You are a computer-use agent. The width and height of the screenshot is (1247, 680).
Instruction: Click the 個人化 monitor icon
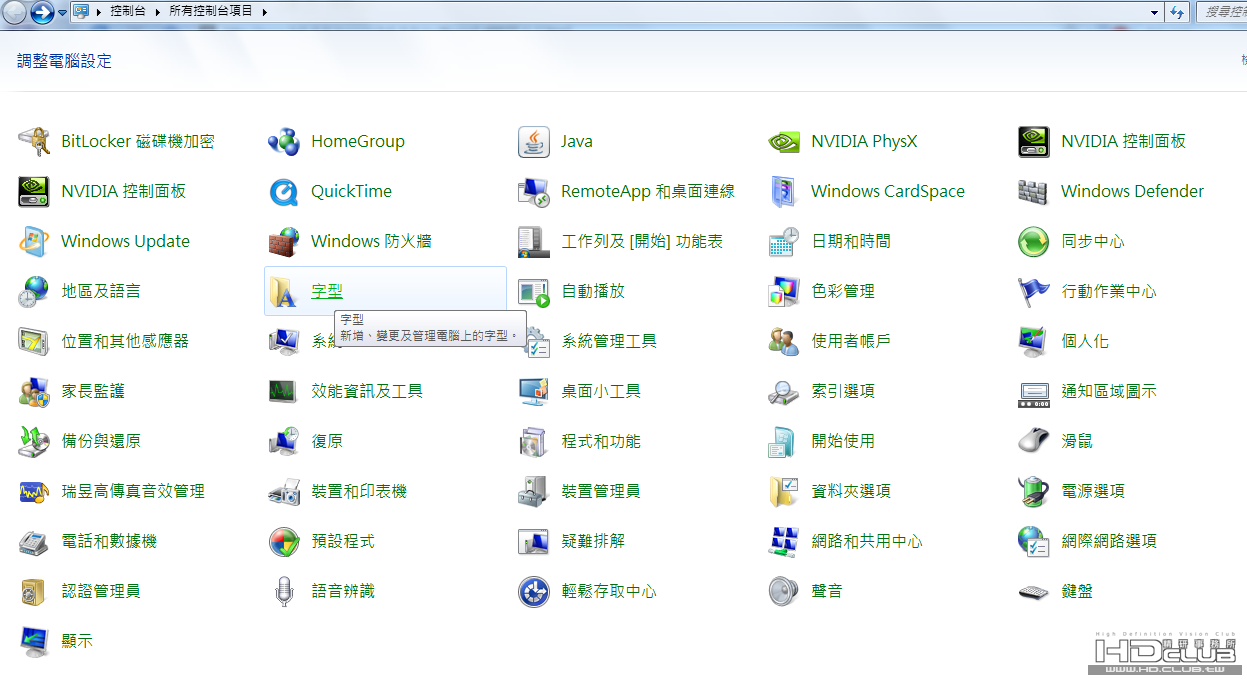click(x=1034, y=342)
